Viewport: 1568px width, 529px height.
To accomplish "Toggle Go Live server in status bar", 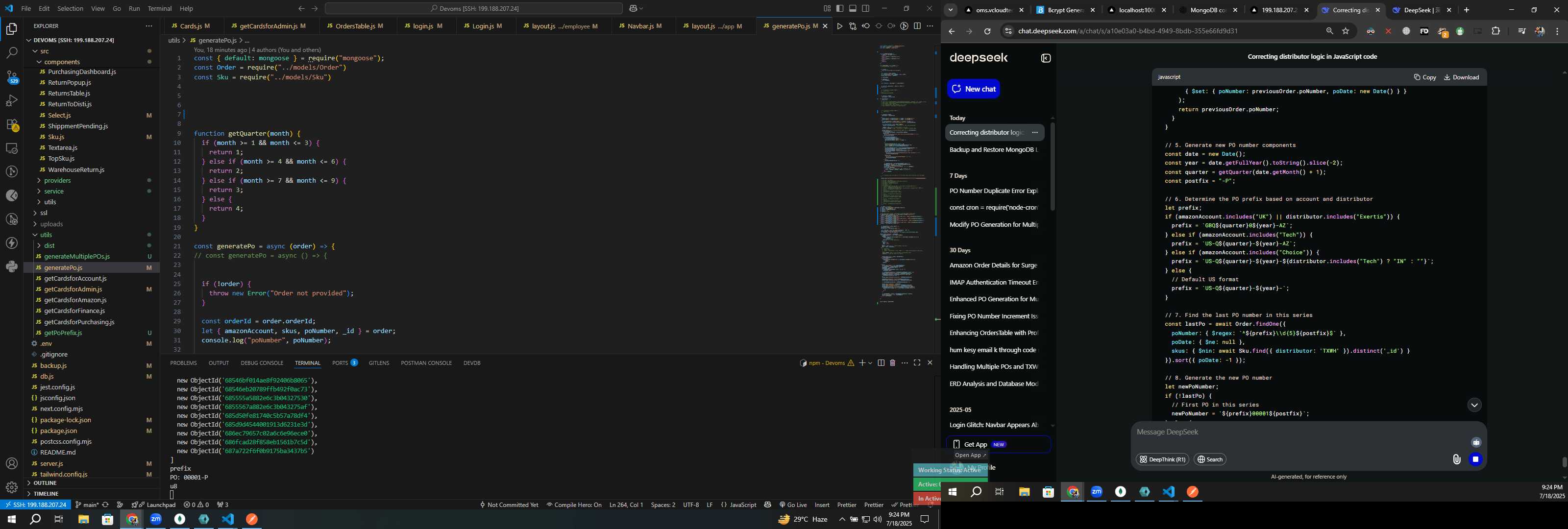I will tap(792, 505).
